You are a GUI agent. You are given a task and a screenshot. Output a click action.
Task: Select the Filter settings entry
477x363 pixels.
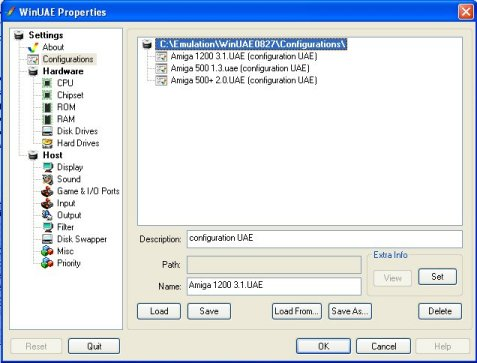(x=65, y=227)
